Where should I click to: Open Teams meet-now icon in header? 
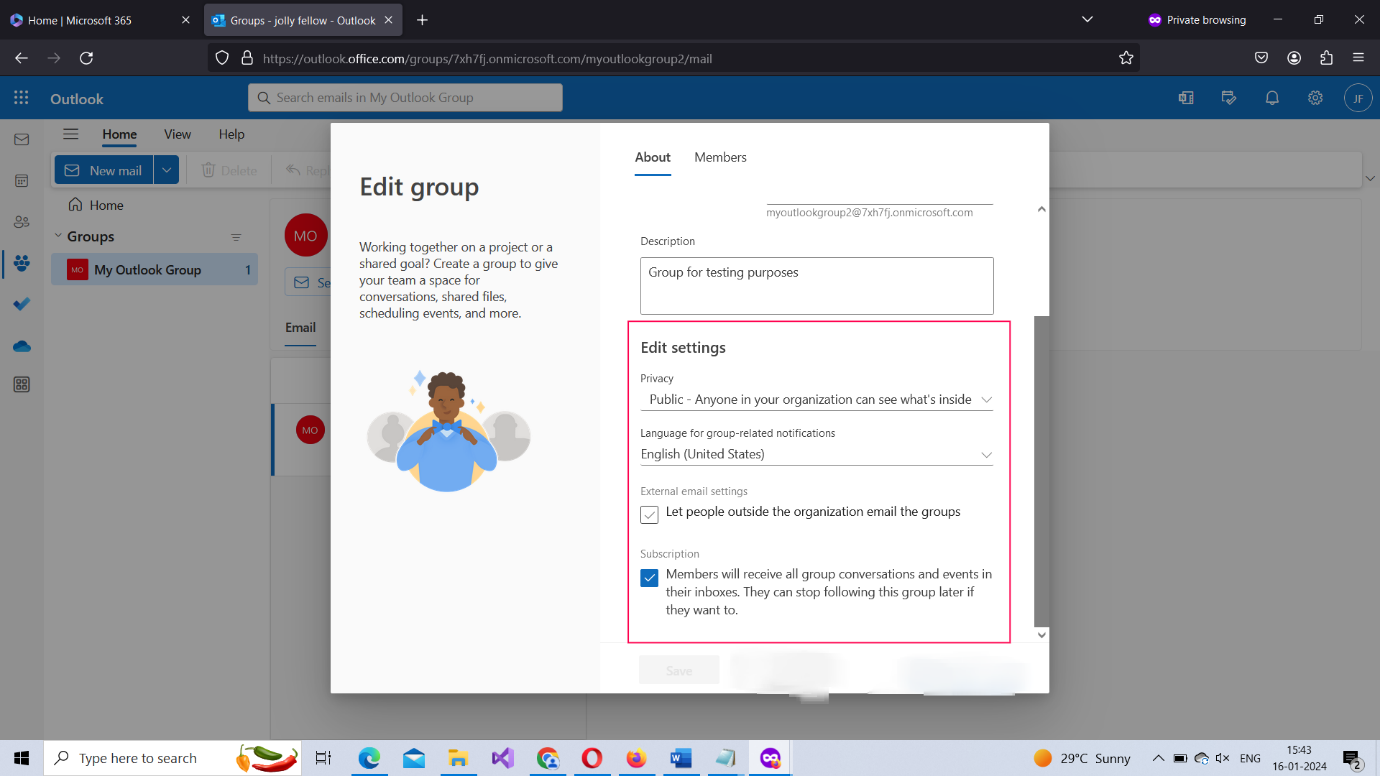point(1186,98)
